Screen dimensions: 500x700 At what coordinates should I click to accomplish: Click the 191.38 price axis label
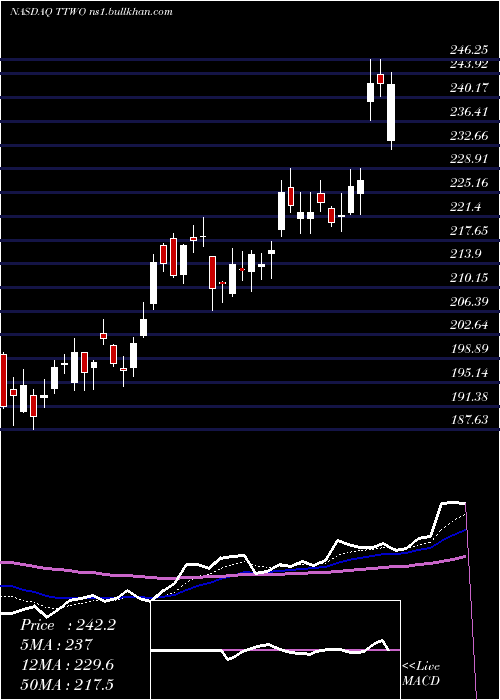pyautogui.click(x=468, y=397)
